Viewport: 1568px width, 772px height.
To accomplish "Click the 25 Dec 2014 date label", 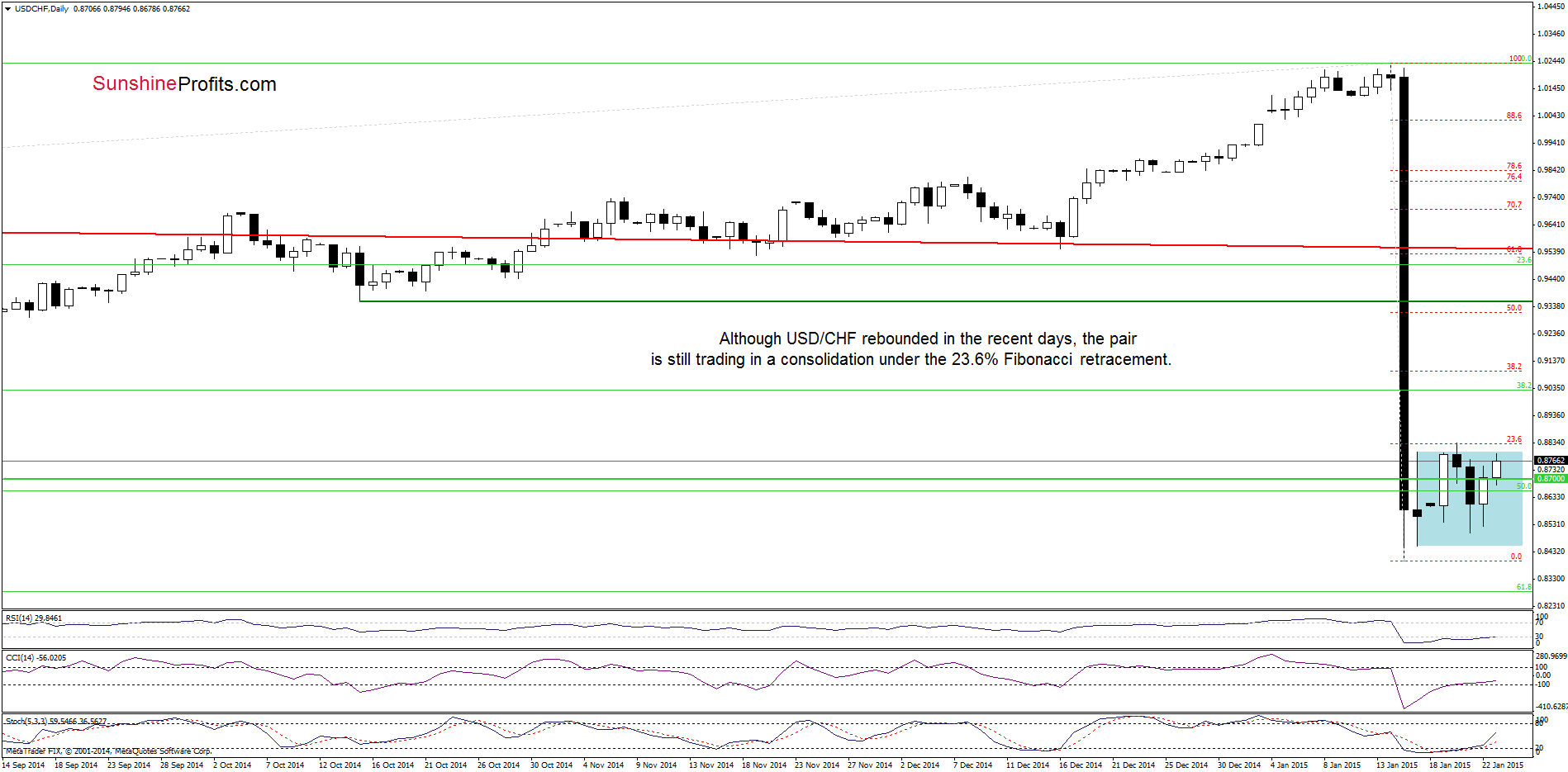I will point(1186,765).
